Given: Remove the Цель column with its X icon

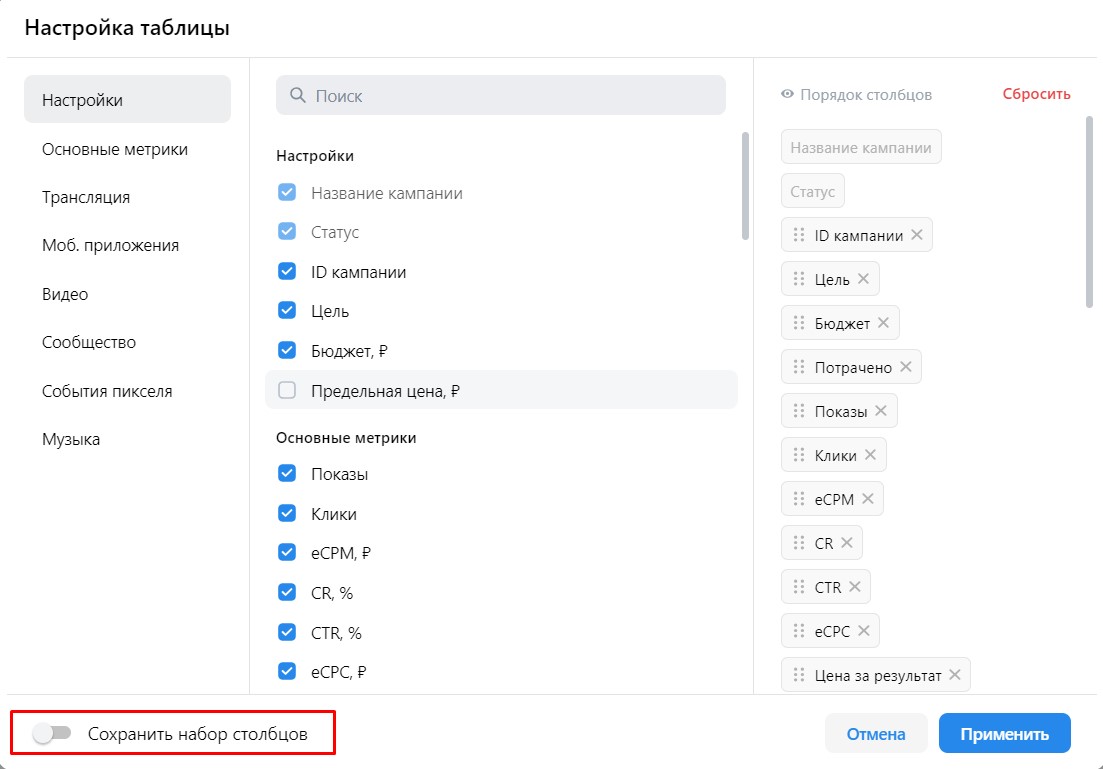Looking at the screenshot, I should (x=863, y=279).
